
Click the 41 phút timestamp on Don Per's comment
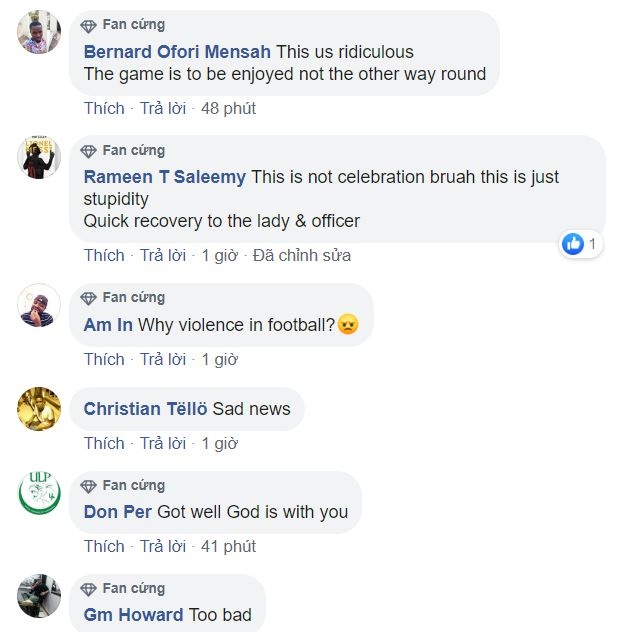coord(228,546)
